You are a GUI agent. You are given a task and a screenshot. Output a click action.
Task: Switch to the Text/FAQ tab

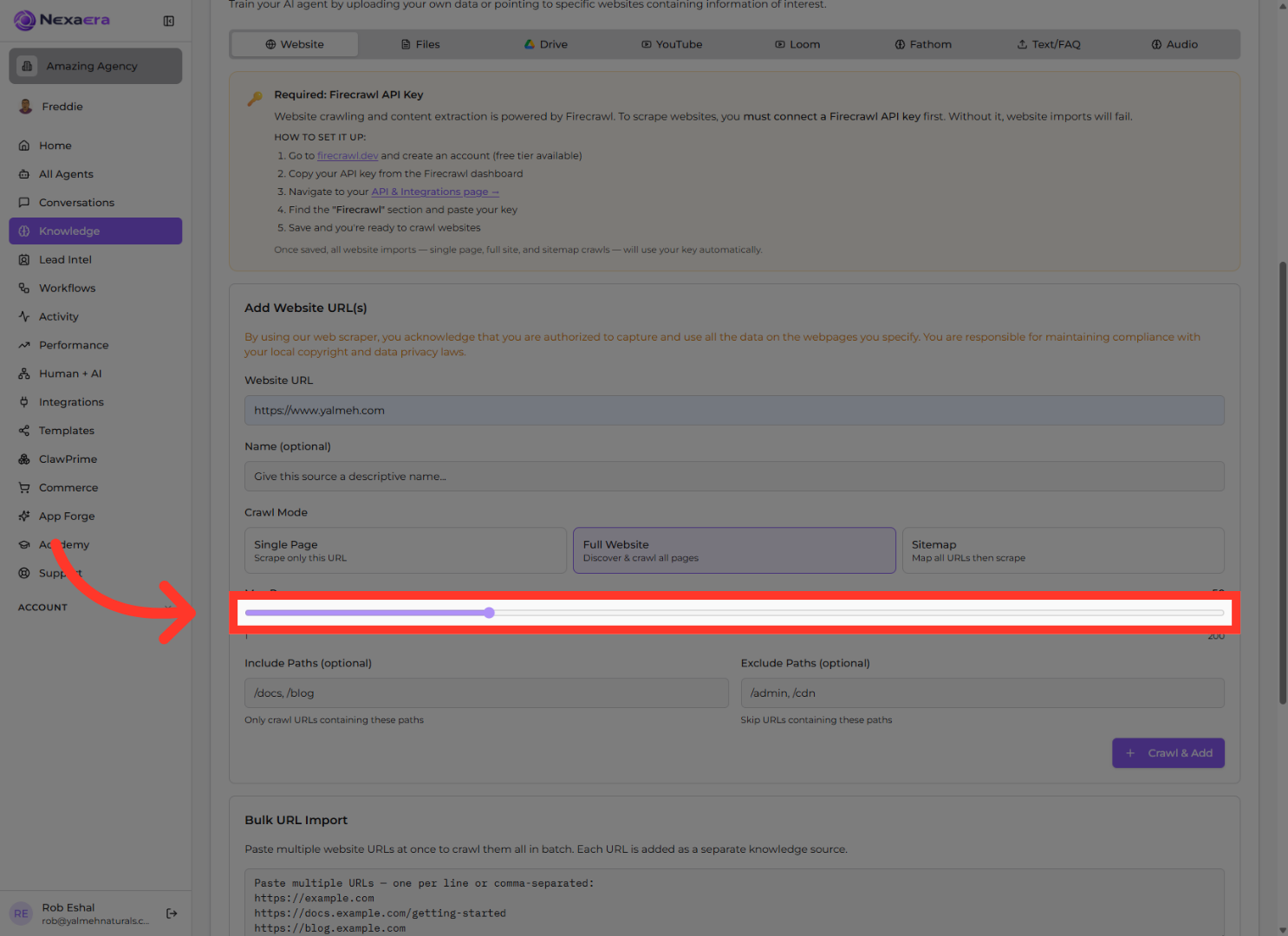1049,44
